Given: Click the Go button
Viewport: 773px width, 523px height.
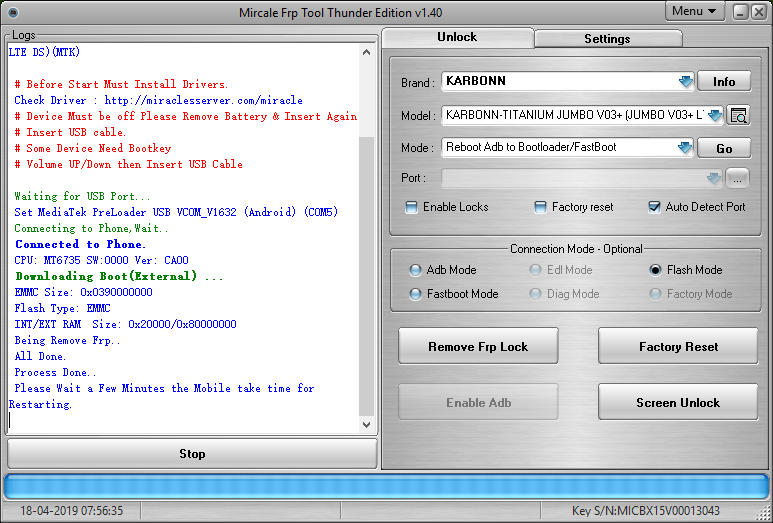Looking at the screenshot, I should 724,148.
